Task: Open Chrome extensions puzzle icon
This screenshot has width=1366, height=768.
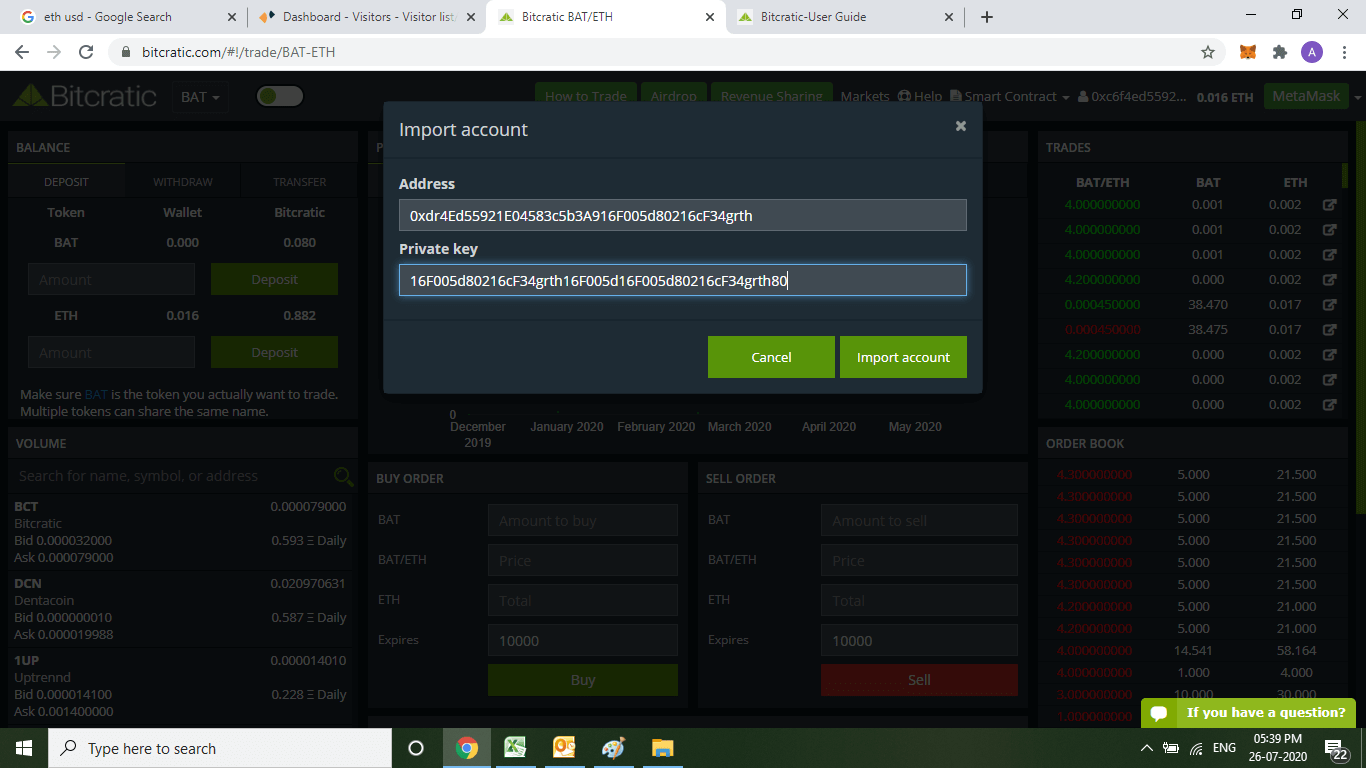Action: 1279,52
